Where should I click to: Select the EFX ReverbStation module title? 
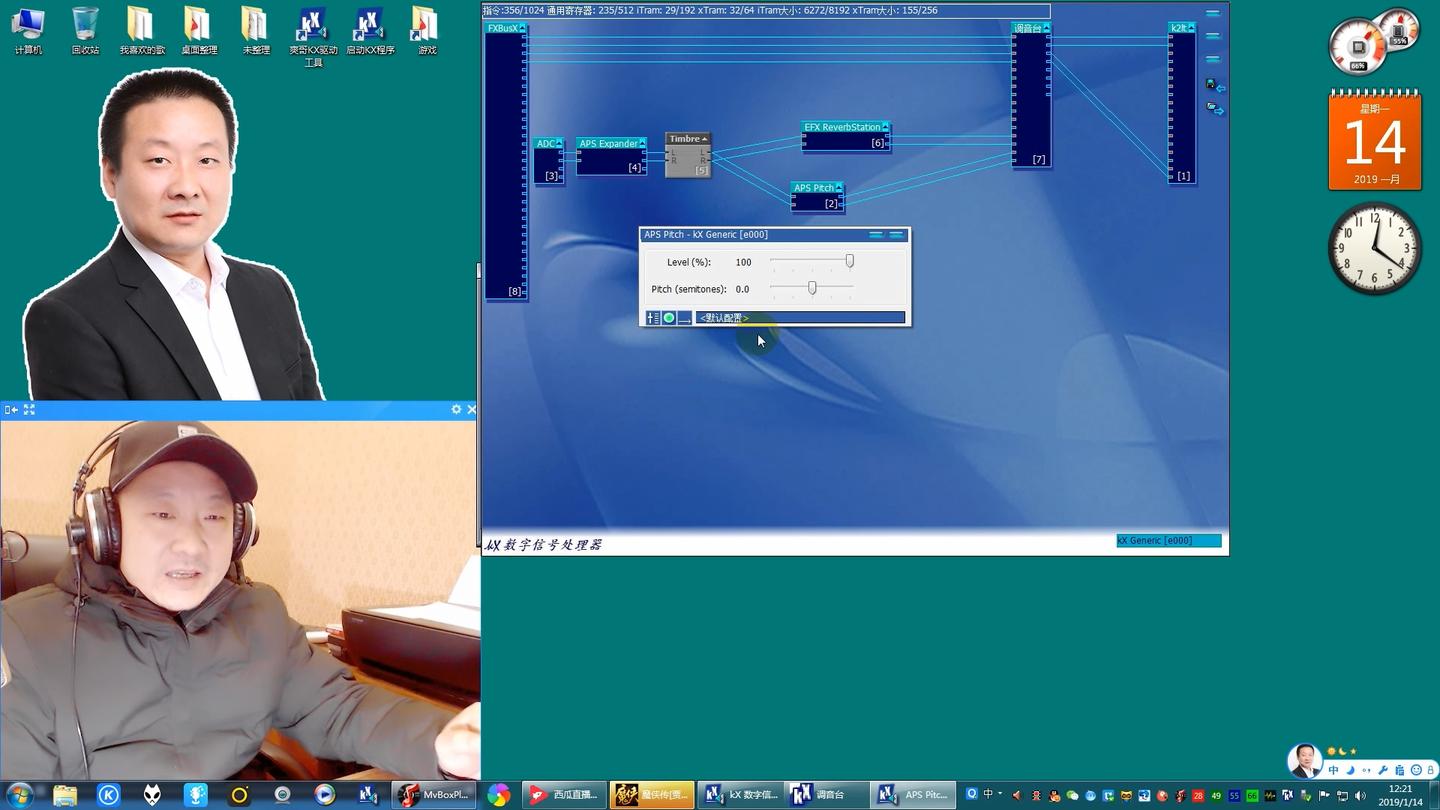pyautogui.click(x=842, y=127)
